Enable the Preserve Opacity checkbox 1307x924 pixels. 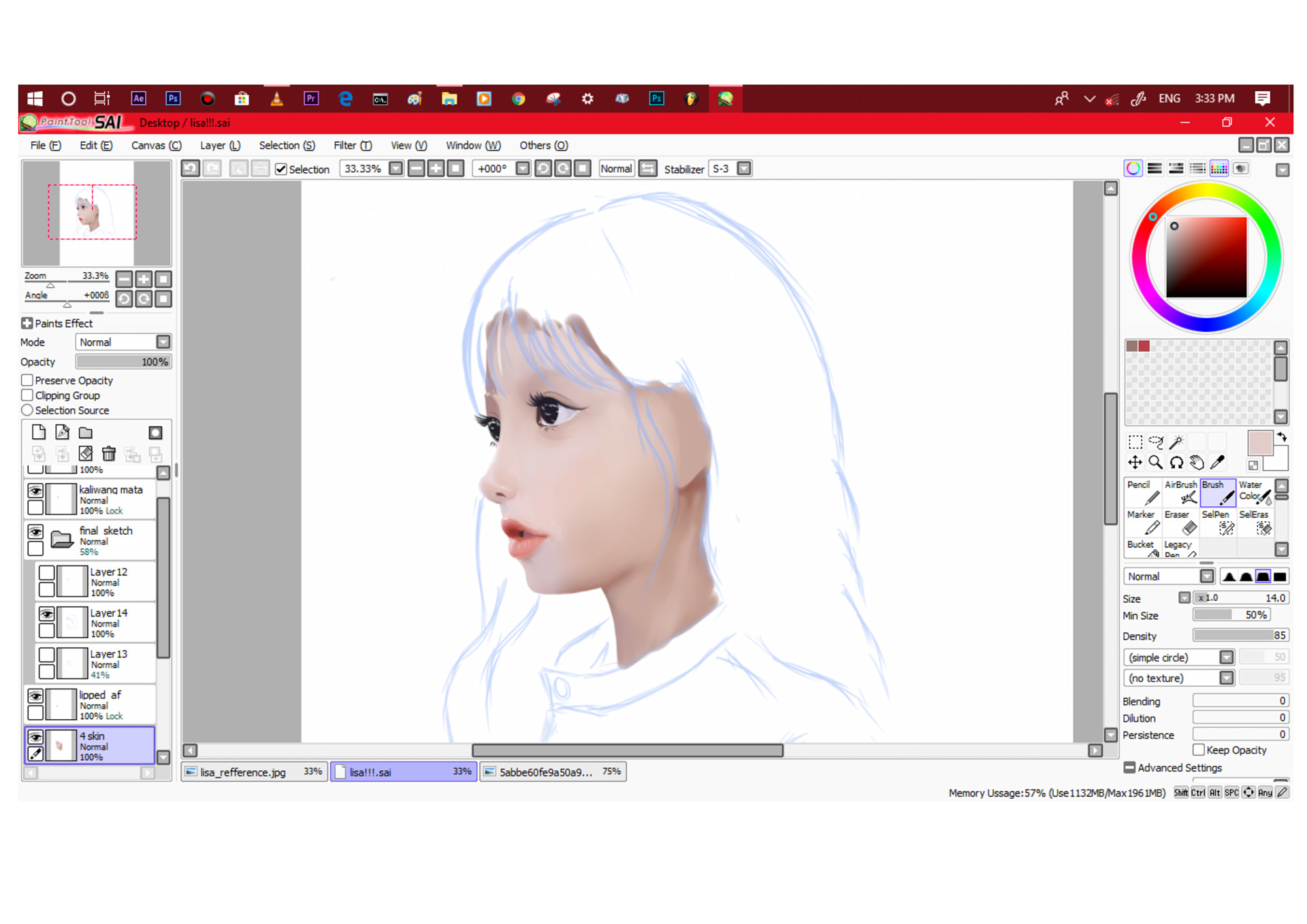coord(27,380)
